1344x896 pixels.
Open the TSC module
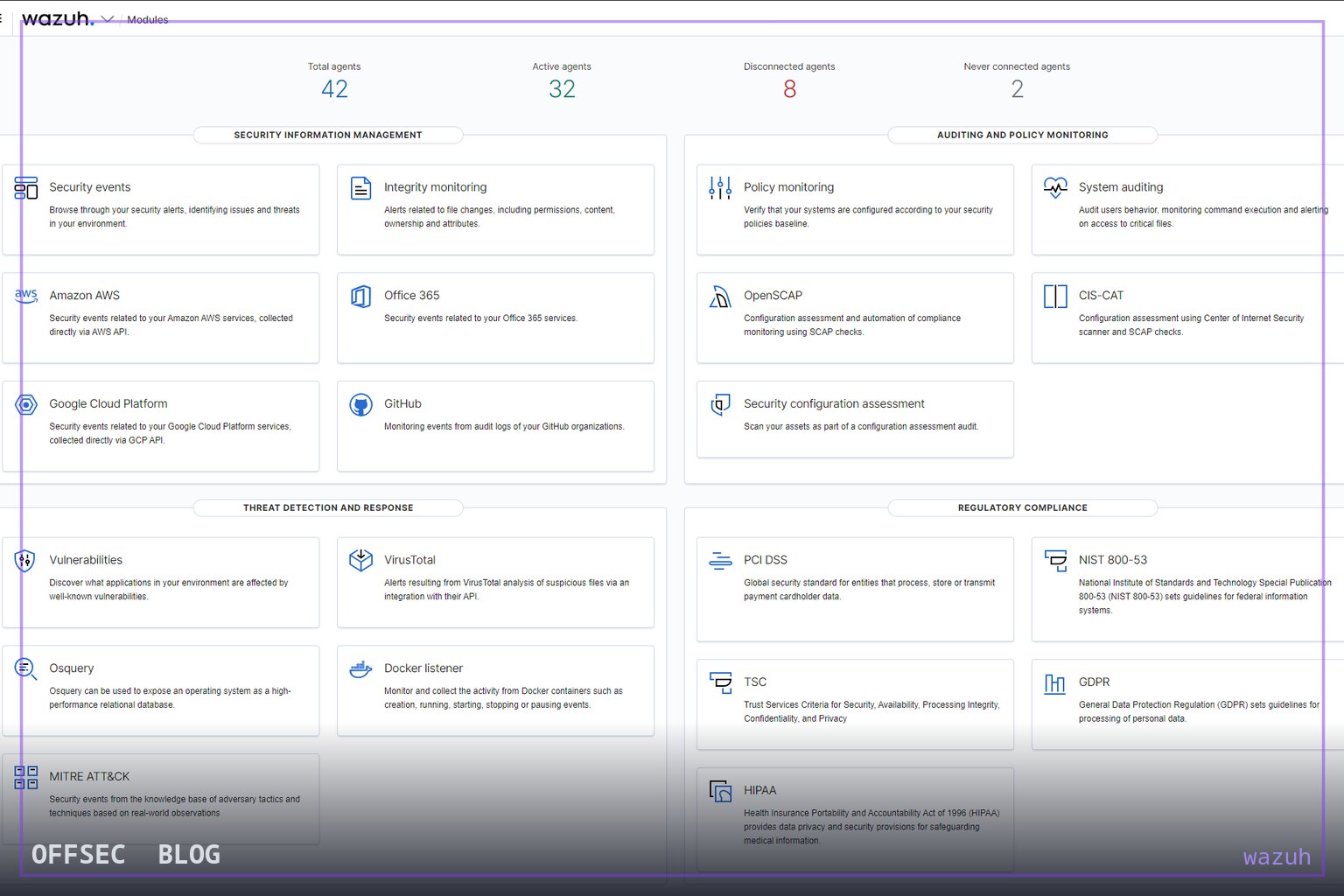[x=855, y=704]
